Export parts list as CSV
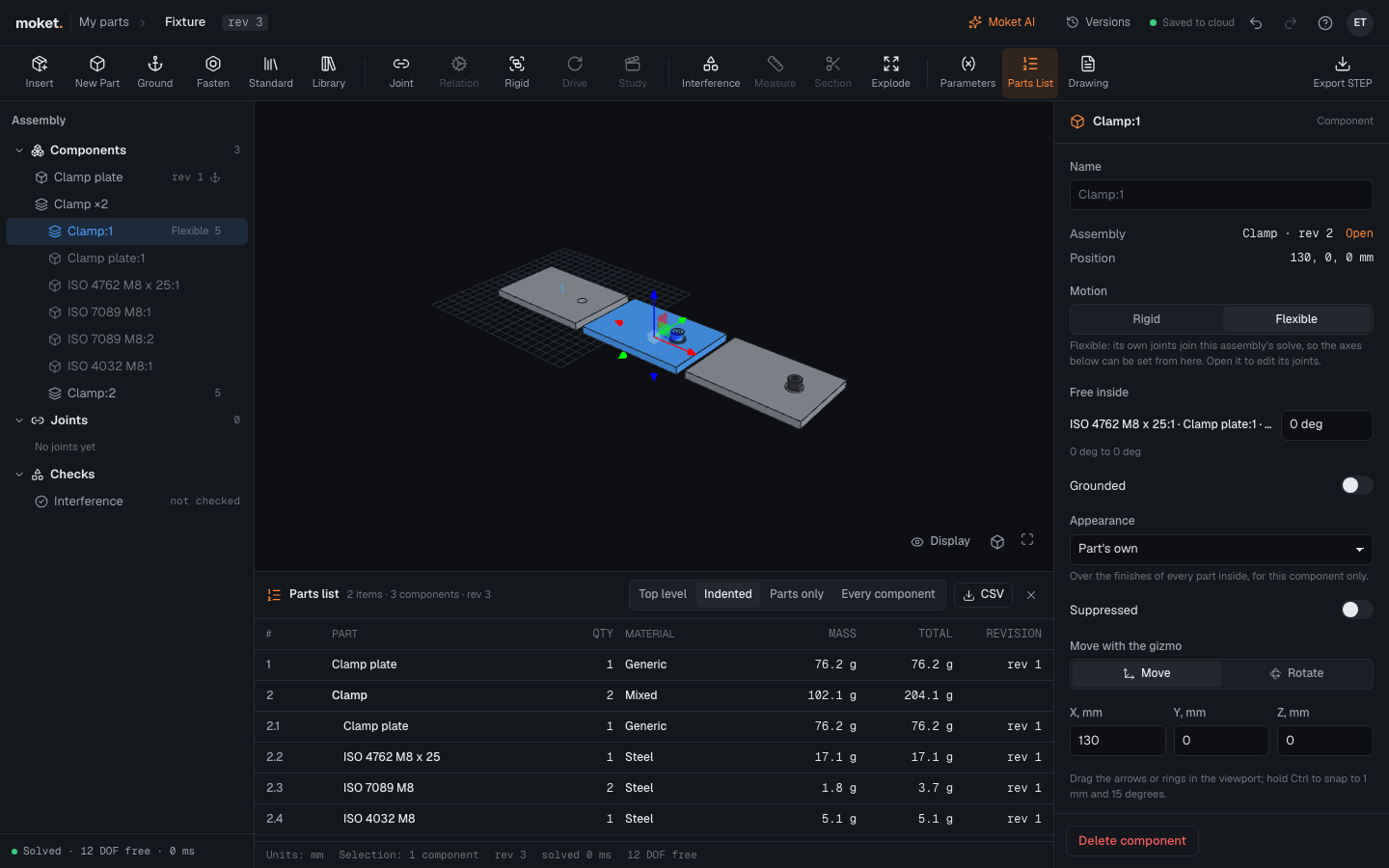The image size is (1389, 868). (x=983, y=594)
